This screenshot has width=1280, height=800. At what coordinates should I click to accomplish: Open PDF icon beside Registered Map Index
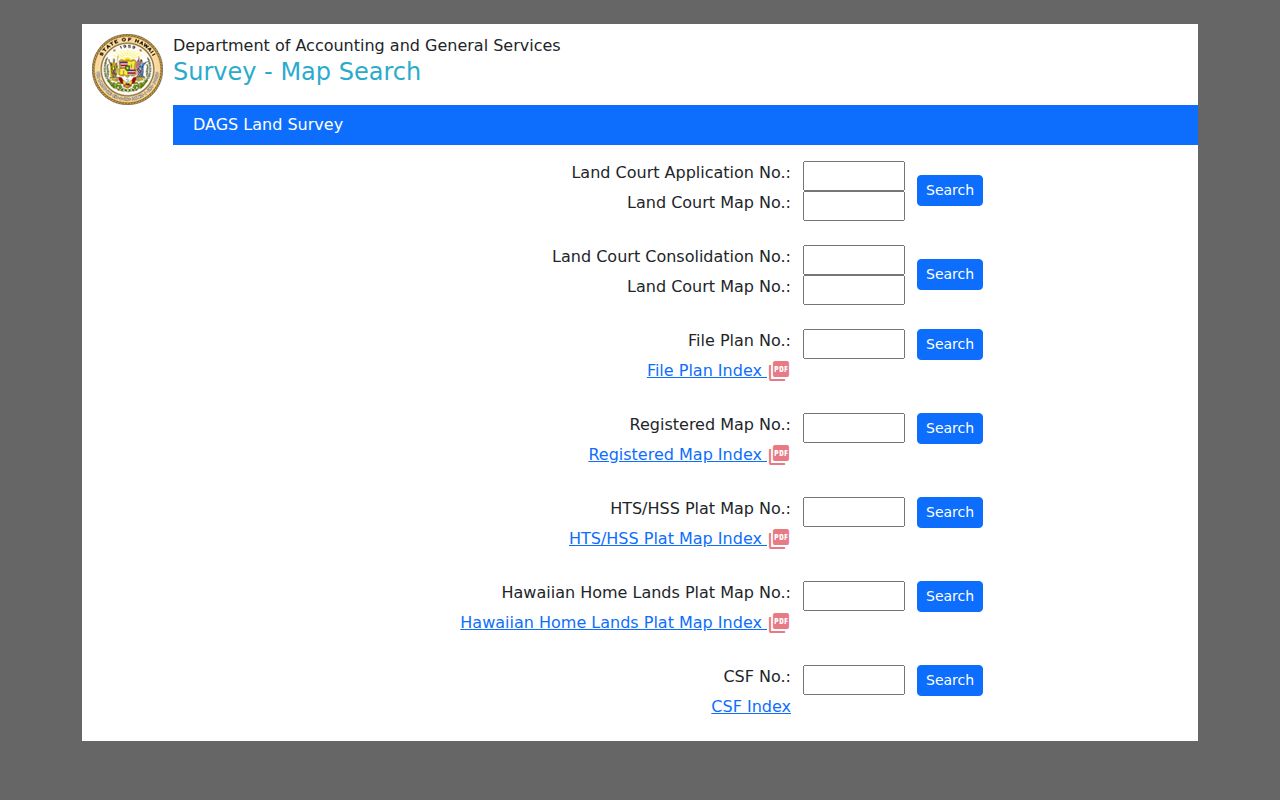coord(779,455)
